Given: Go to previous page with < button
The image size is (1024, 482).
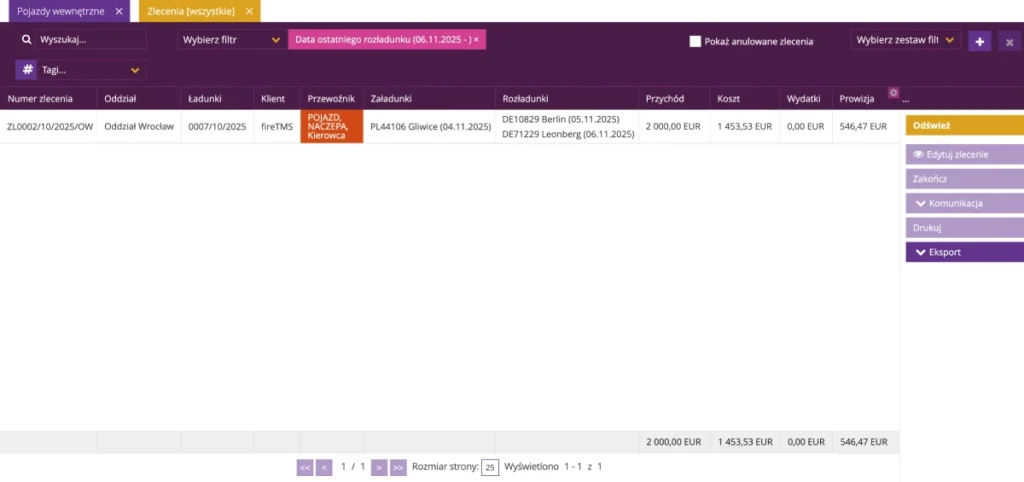Looking at the screenshot, I should (x=324, y=468).
